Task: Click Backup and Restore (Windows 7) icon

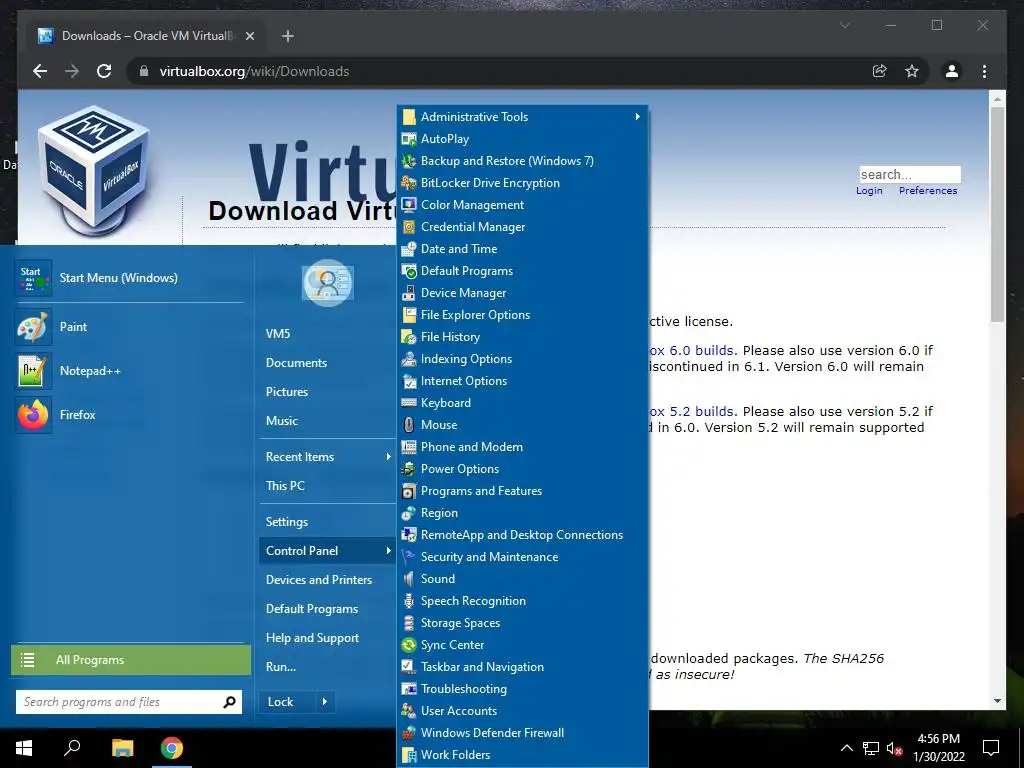Action: pyautogui.click(x=409, y=161)
